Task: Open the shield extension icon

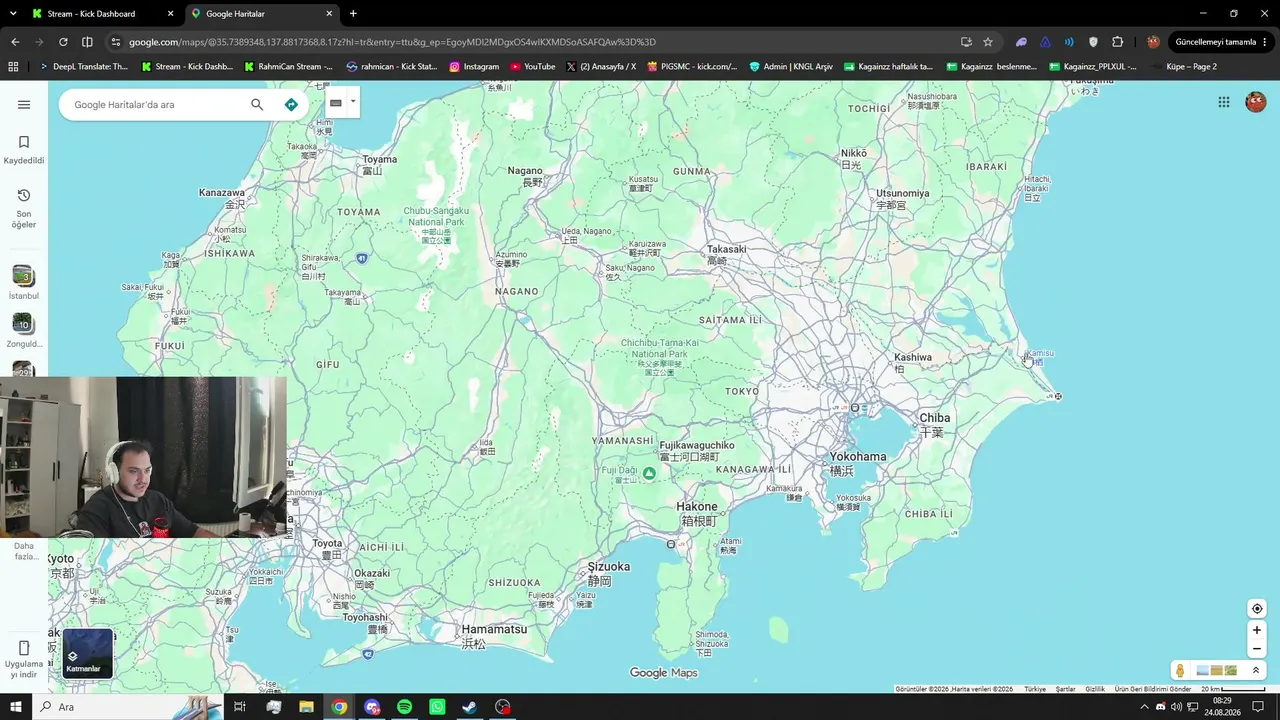Action: coord(1093,42)
